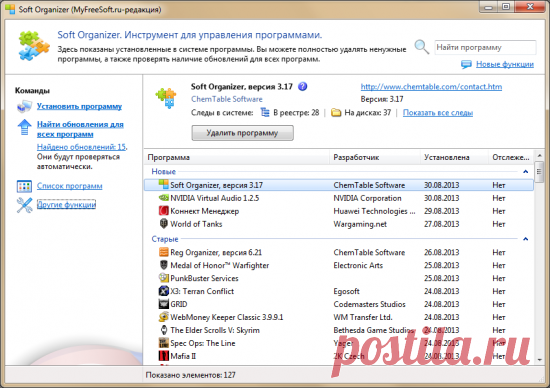Click the 27.08.2013 install date cell
The height and width of the screenshot is (388, 550).
click(442, 224)
